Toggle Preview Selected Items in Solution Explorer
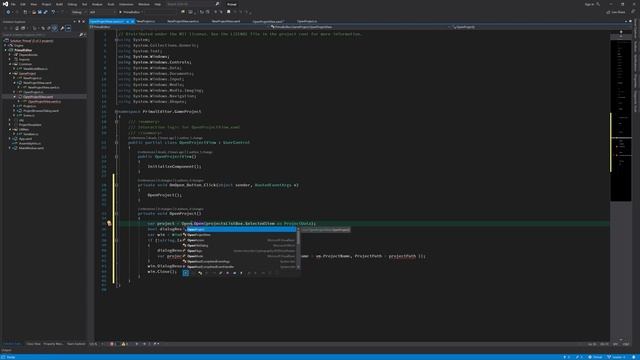Viewport: 640px width, 360px height. (68, 28)
